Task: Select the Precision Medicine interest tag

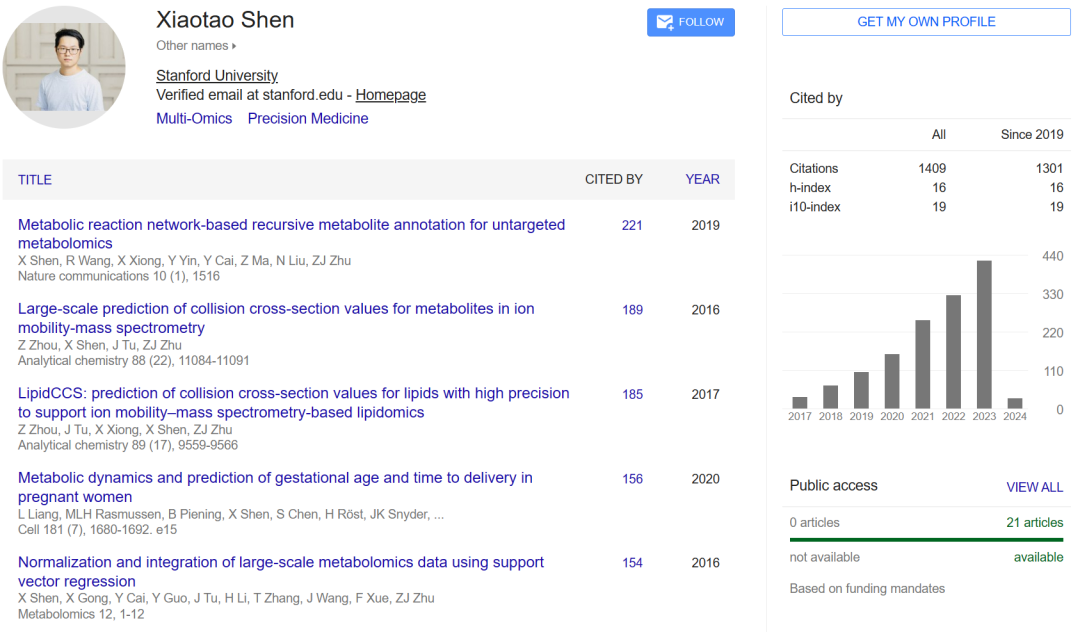Action: (x=308, y=118)
